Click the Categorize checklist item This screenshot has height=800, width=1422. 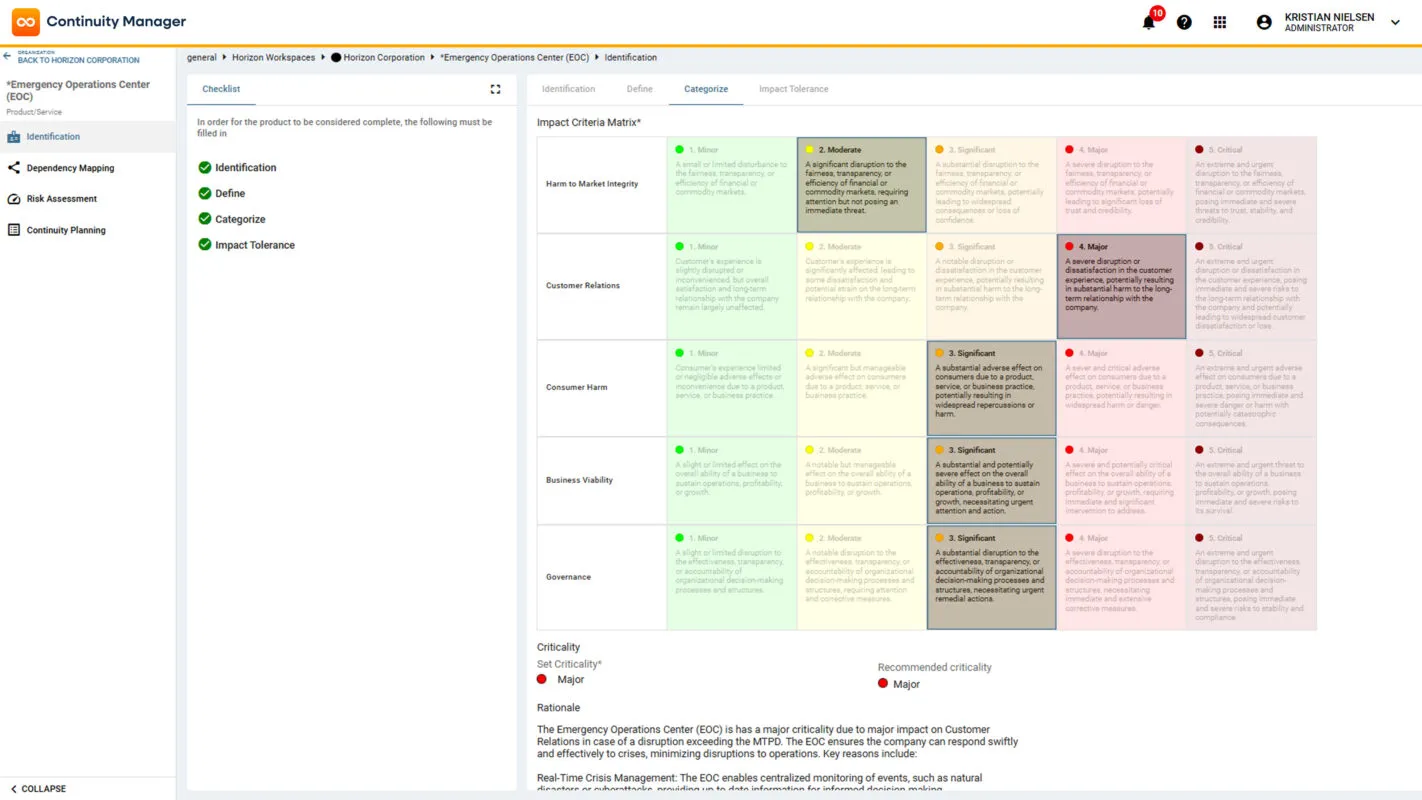point(240,220)
